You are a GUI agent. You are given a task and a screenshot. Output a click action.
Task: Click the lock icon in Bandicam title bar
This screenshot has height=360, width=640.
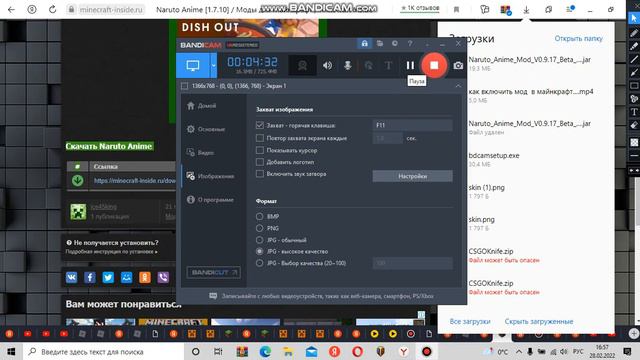(x=364, y=43)
